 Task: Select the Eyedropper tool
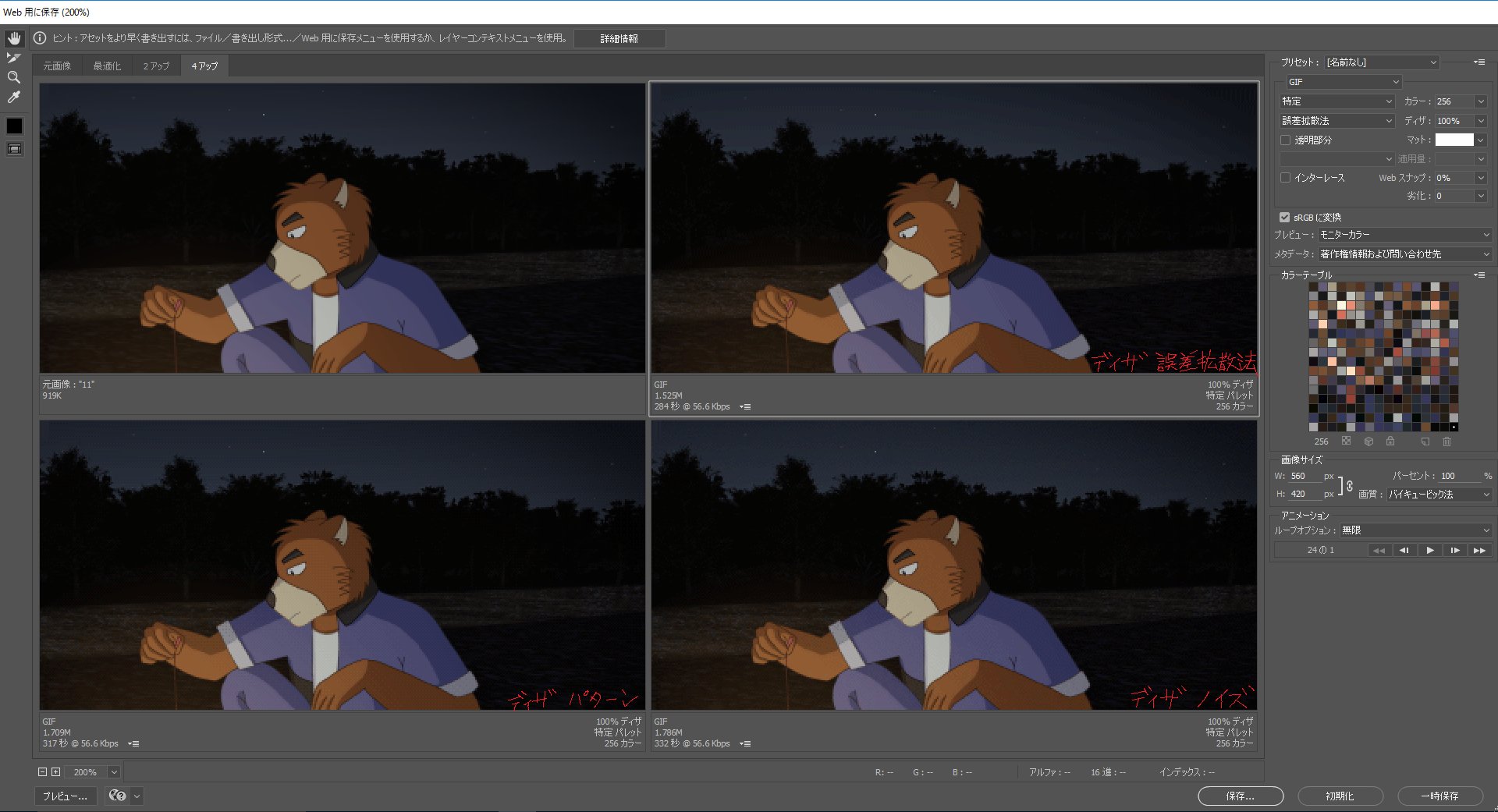[x=14, y=98]
